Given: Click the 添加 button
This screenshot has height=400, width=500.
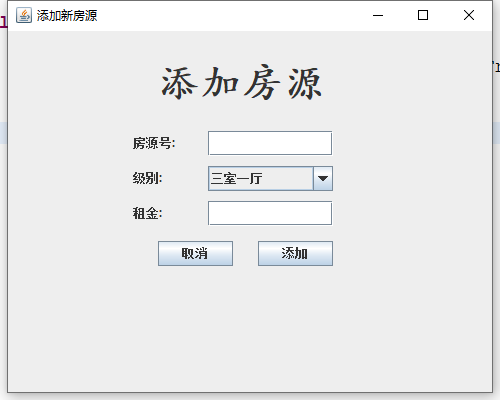Looking at the screenshot, I should click(295, 254).
